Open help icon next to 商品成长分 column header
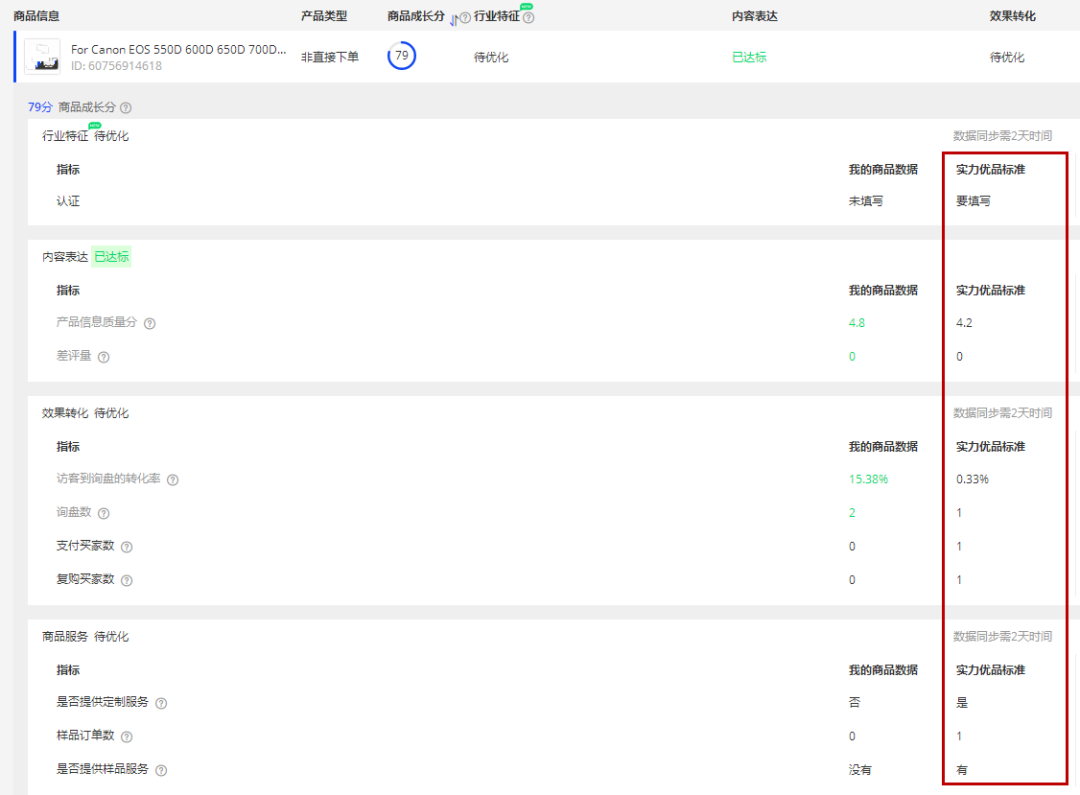 point(466,18)
